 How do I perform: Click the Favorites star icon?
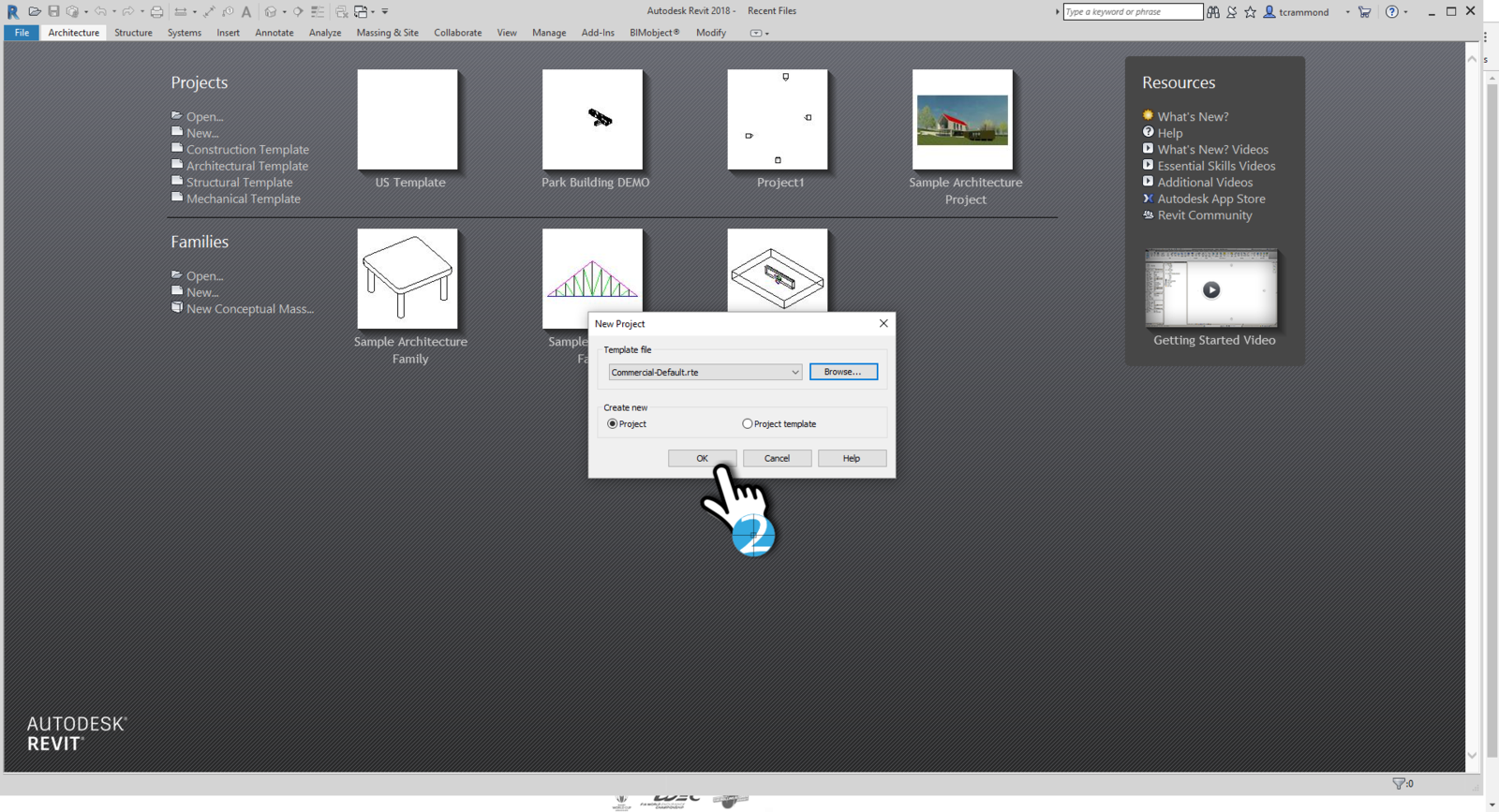click(1250, 11)
